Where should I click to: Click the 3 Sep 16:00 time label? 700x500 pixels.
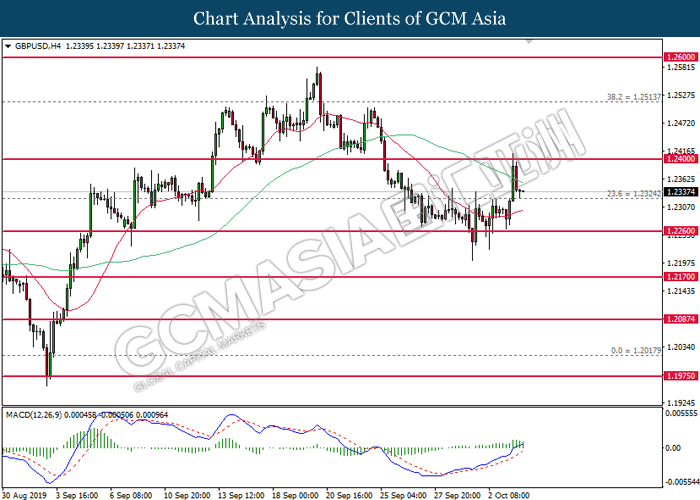click(77, 495)
